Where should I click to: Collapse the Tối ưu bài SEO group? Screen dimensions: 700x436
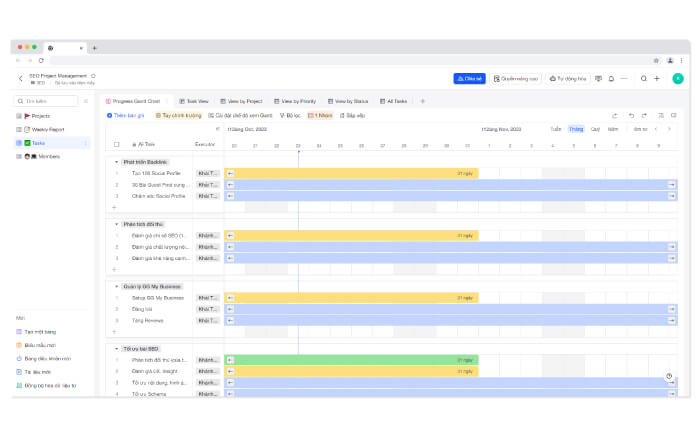[x=116, y=348]
